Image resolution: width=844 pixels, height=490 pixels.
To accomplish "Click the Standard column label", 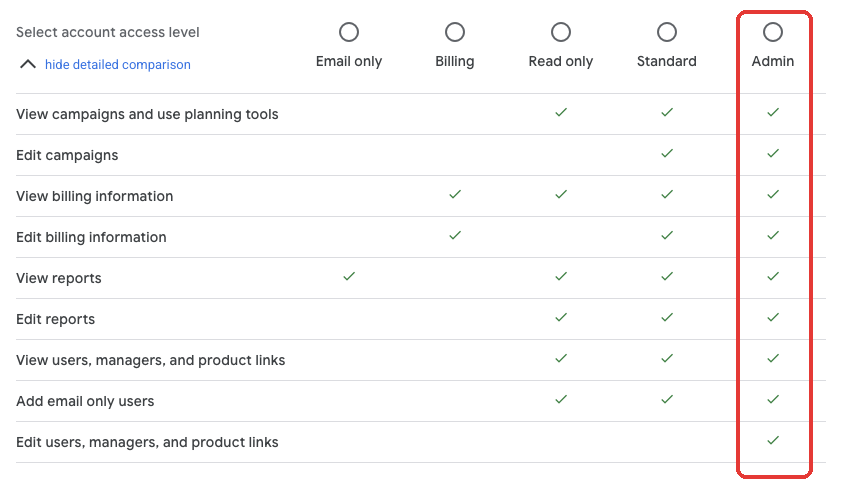I will (x=667, y=61).
